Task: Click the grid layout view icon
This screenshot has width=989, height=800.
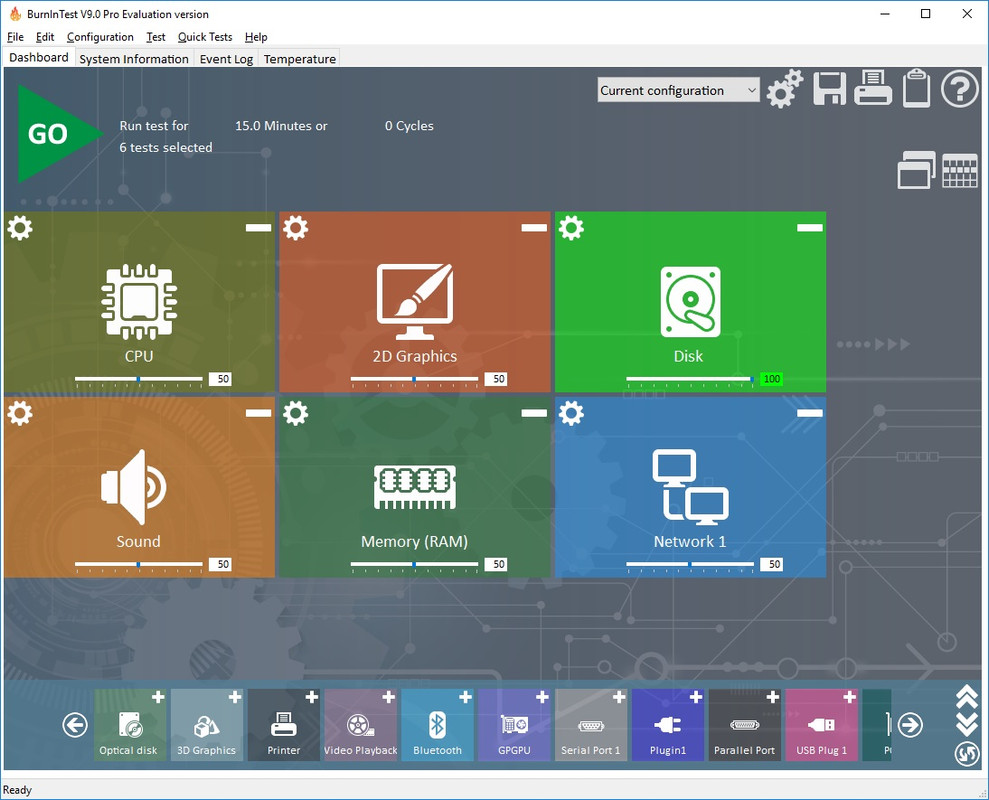Action: (959, 171)
